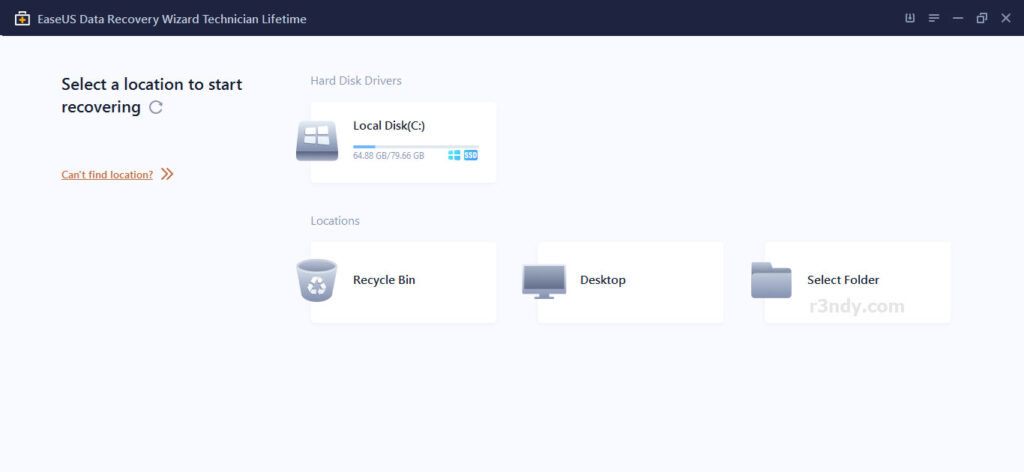Open the hamburger menu in title bar

tap(933, 18)
